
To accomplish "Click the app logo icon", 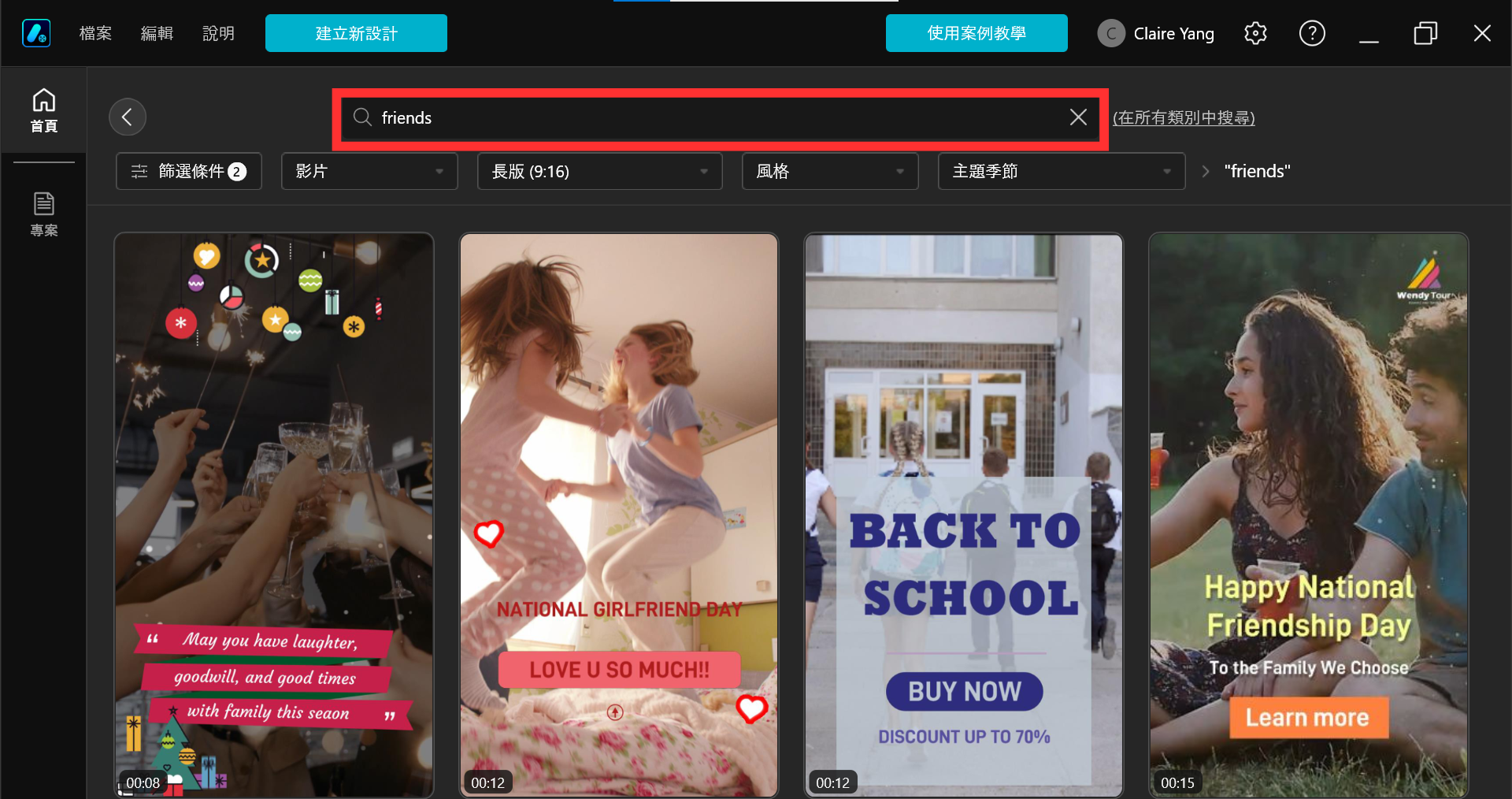I will tap(36, 33).
